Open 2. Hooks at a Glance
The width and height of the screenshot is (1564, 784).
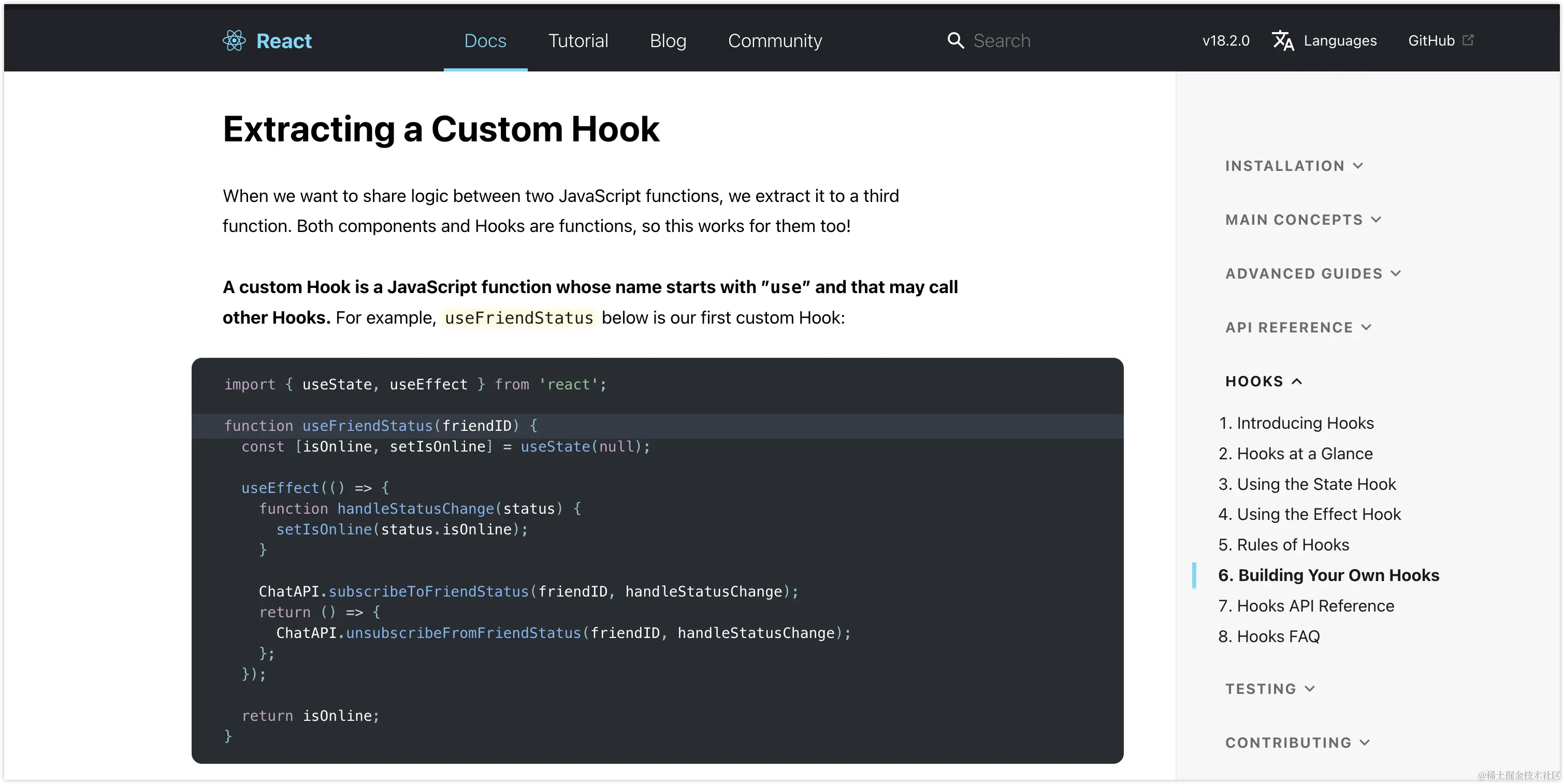pyautogui.click(x=1295, y=454)
